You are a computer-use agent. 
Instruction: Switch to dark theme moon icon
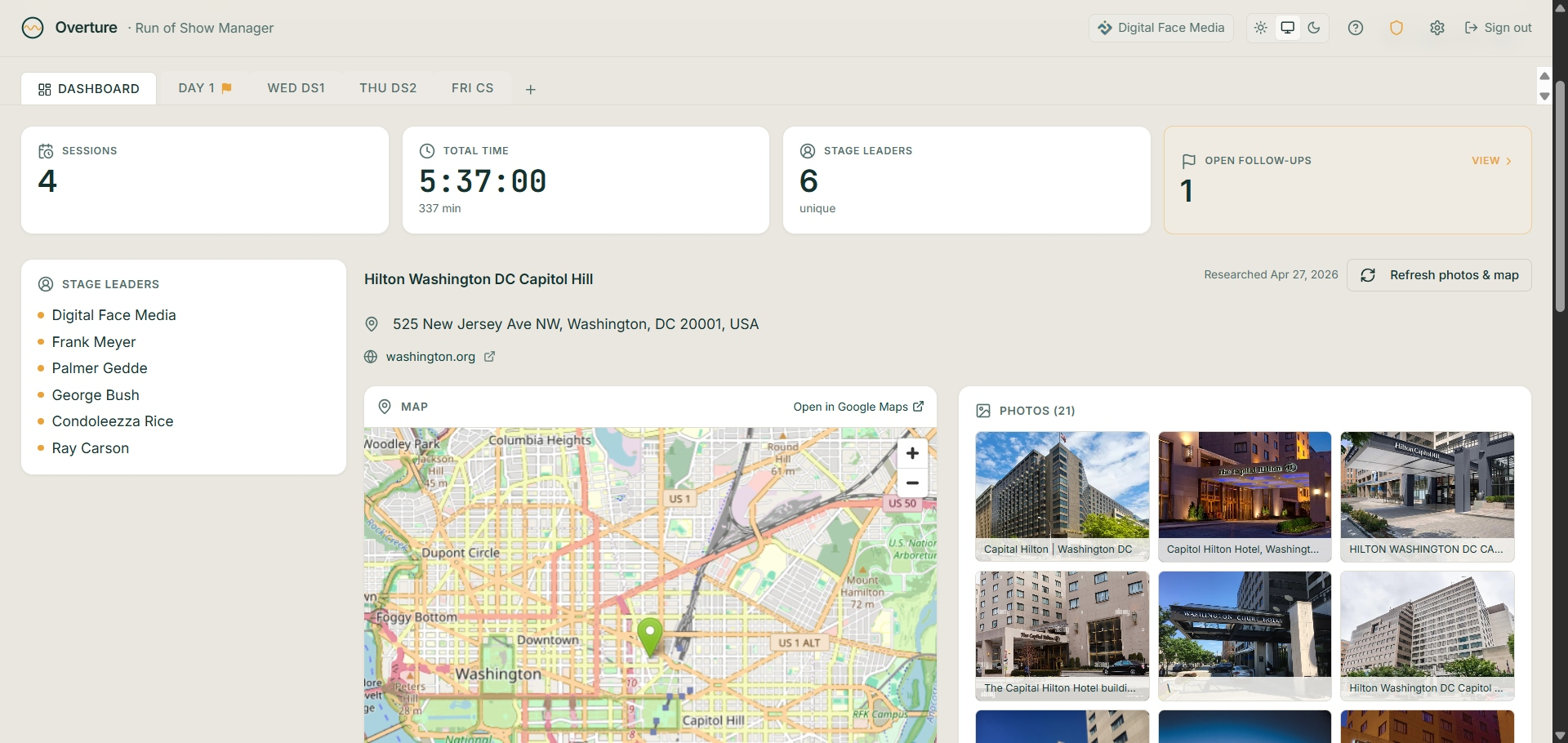pyautogui.click(x=1314, y=28)
